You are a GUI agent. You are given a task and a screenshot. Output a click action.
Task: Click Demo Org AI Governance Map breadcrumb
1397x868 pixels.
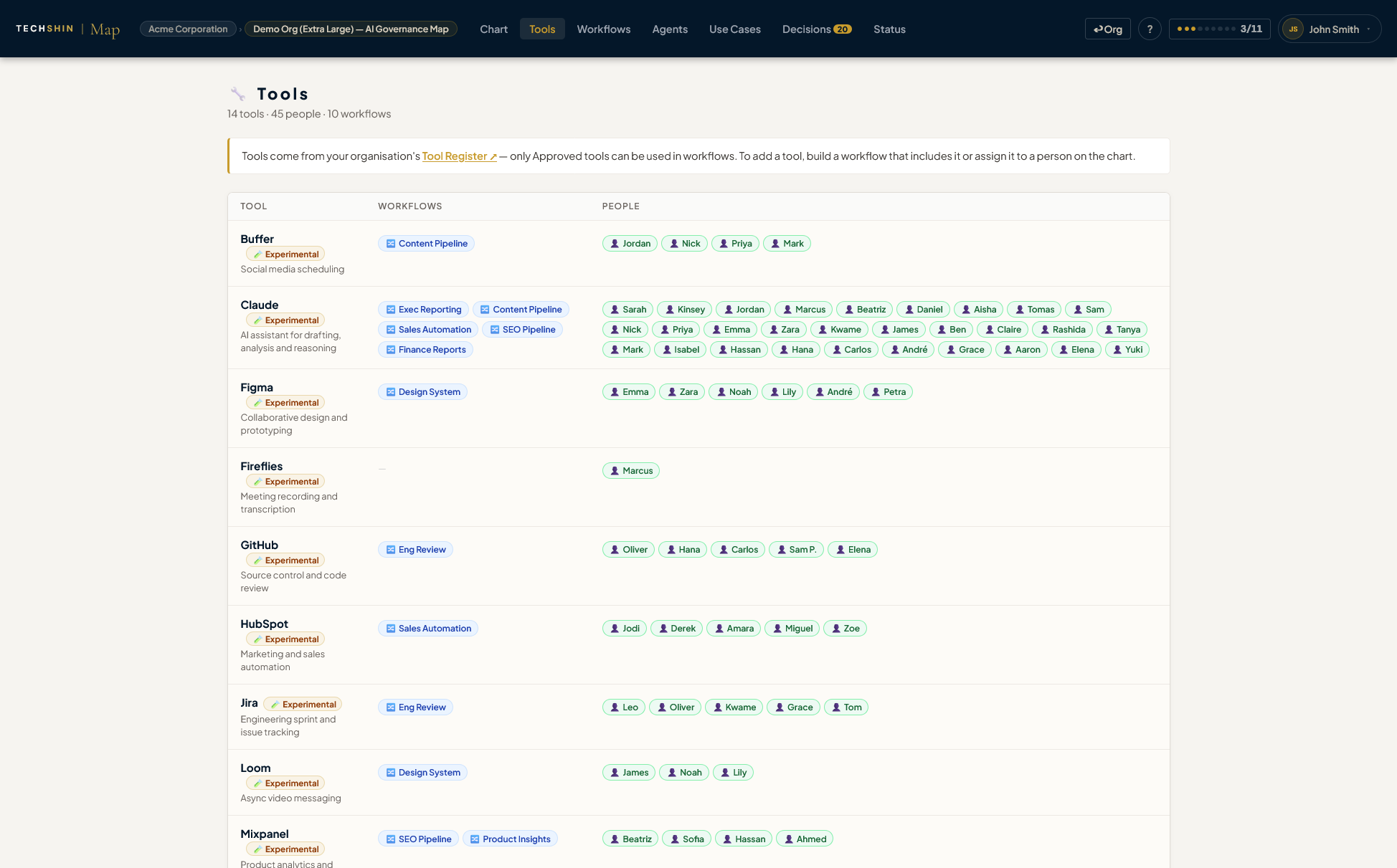(351, 29)
